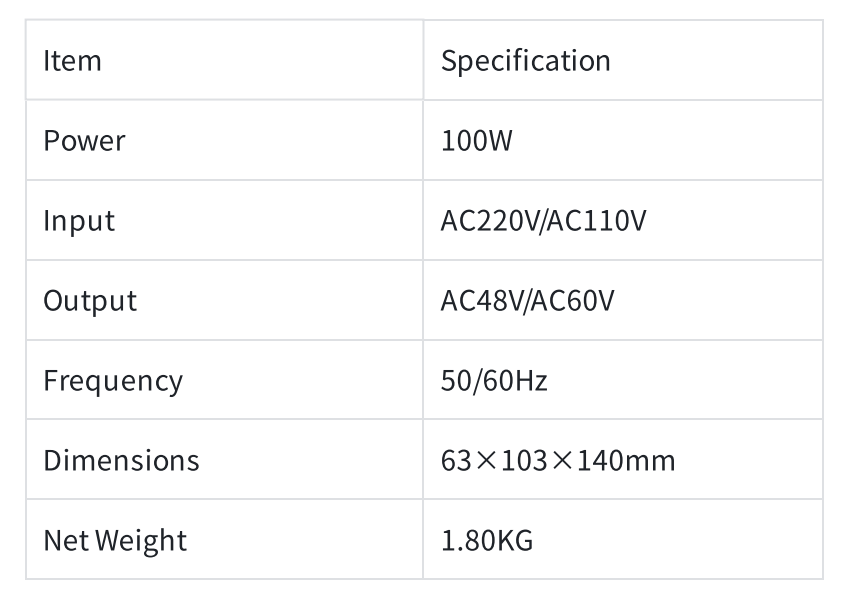
Task: Click the 50 in the frequency value
Action: (454, 381)
